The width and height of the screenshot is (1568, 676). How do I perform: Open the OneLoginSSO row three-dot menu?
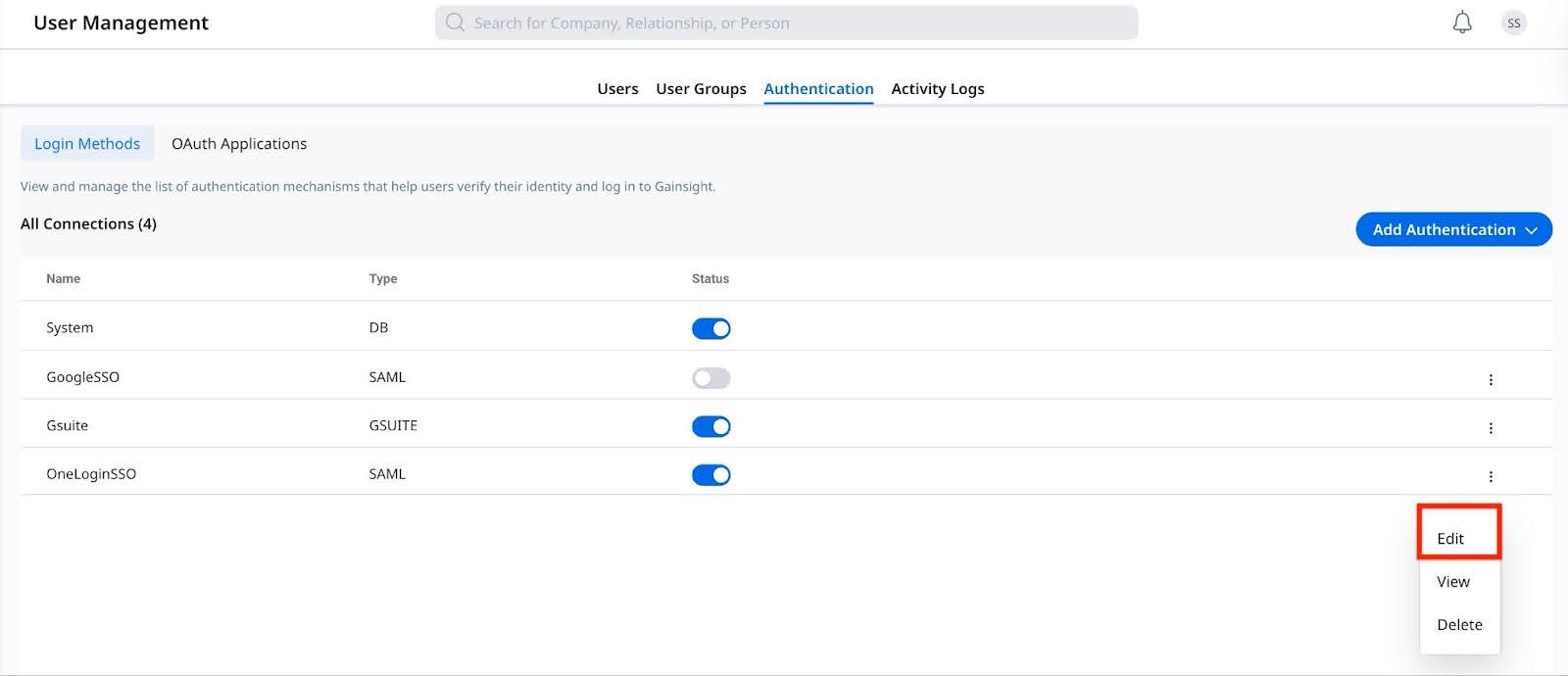tap(1491, 477)
